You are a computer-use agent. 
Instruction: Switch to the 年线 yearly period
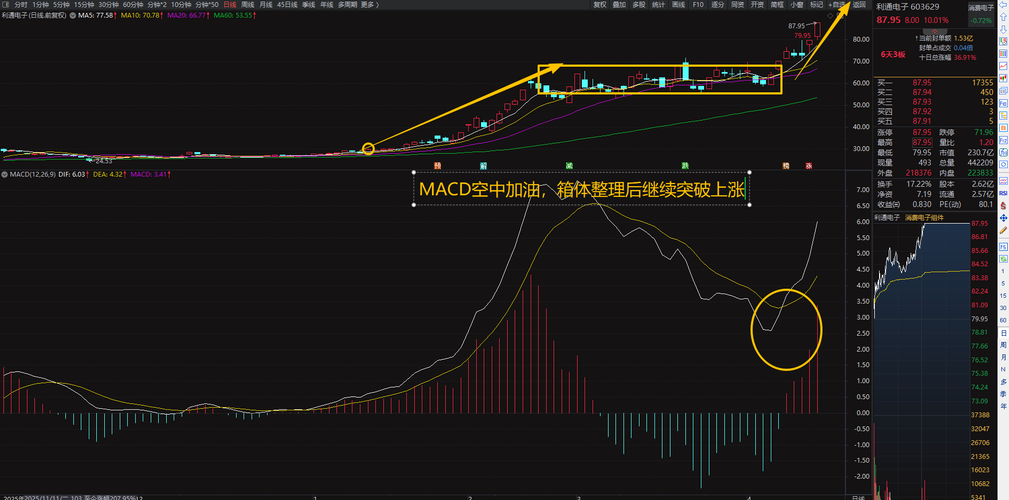[326, 5]
